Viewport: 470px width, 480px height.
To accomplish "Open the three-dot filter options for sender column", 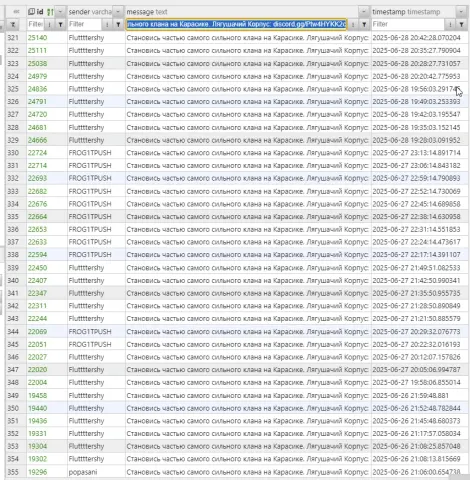I will pyautogui.click(x=107, y=24).
